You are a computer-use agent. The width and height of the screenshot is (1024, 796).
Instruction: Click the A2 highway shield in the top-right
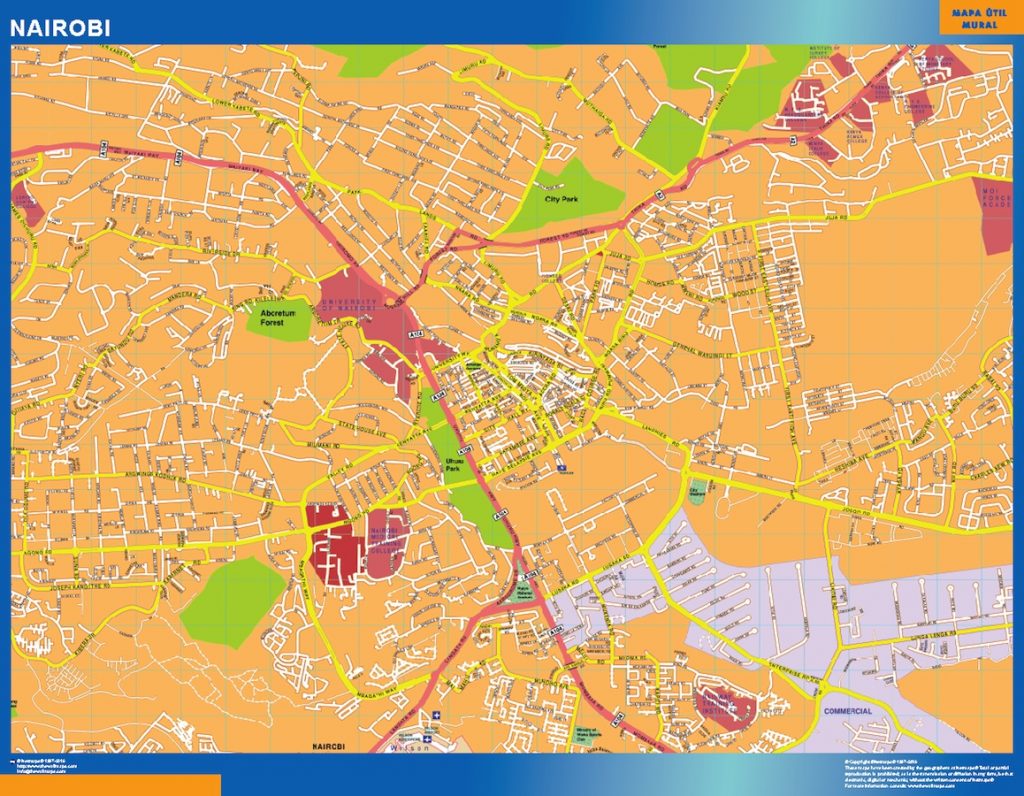point(792,141)
